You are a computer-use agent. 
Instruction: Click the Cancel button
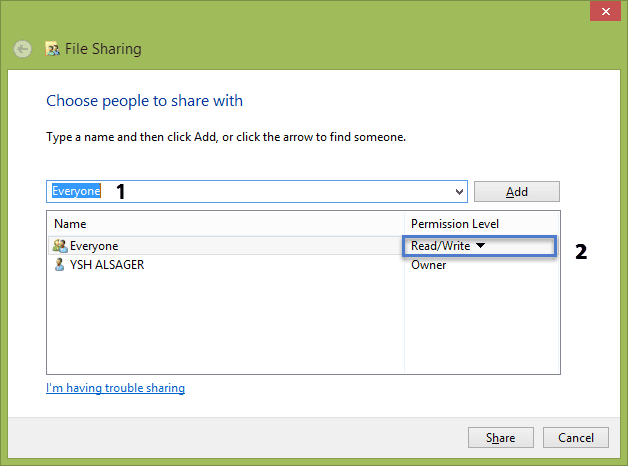(x=576, y=438)
